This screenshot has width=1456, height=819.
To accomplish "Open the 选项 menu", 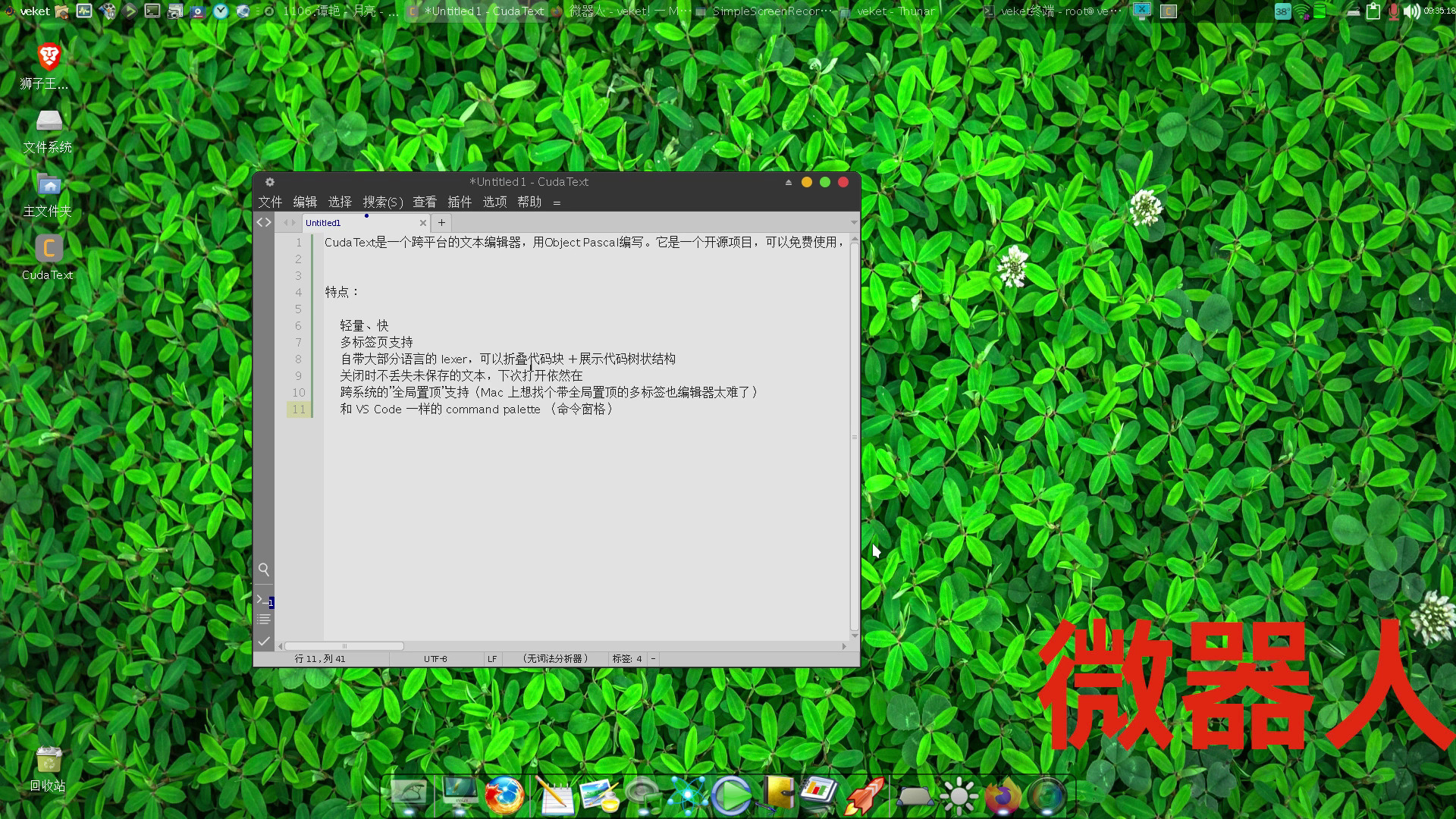I will click(x=494, y=202).
